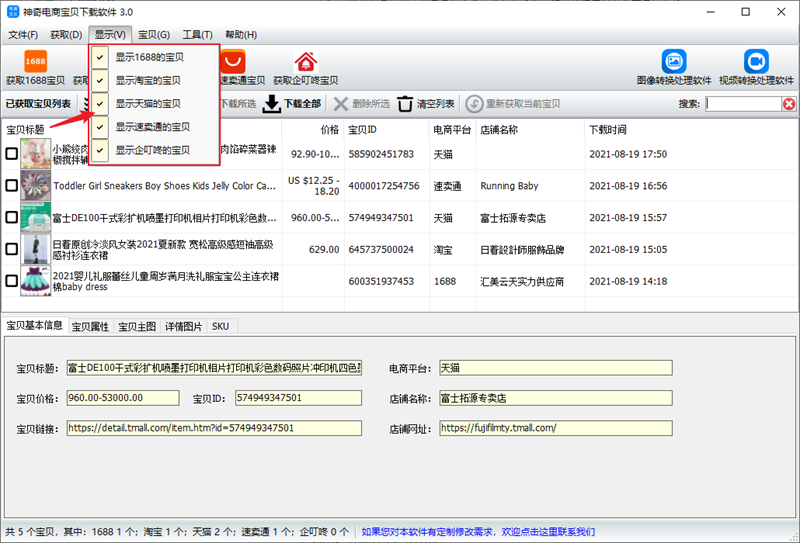This screenshot has height=543, width=800.
Task: Select the 宝贝基本信息 tab
Action: [x=34, y=325]
